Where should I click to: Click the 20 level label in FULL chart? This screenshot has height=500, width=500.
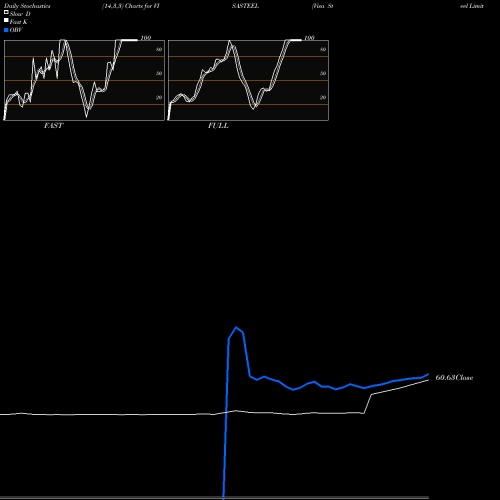point(323,98)
